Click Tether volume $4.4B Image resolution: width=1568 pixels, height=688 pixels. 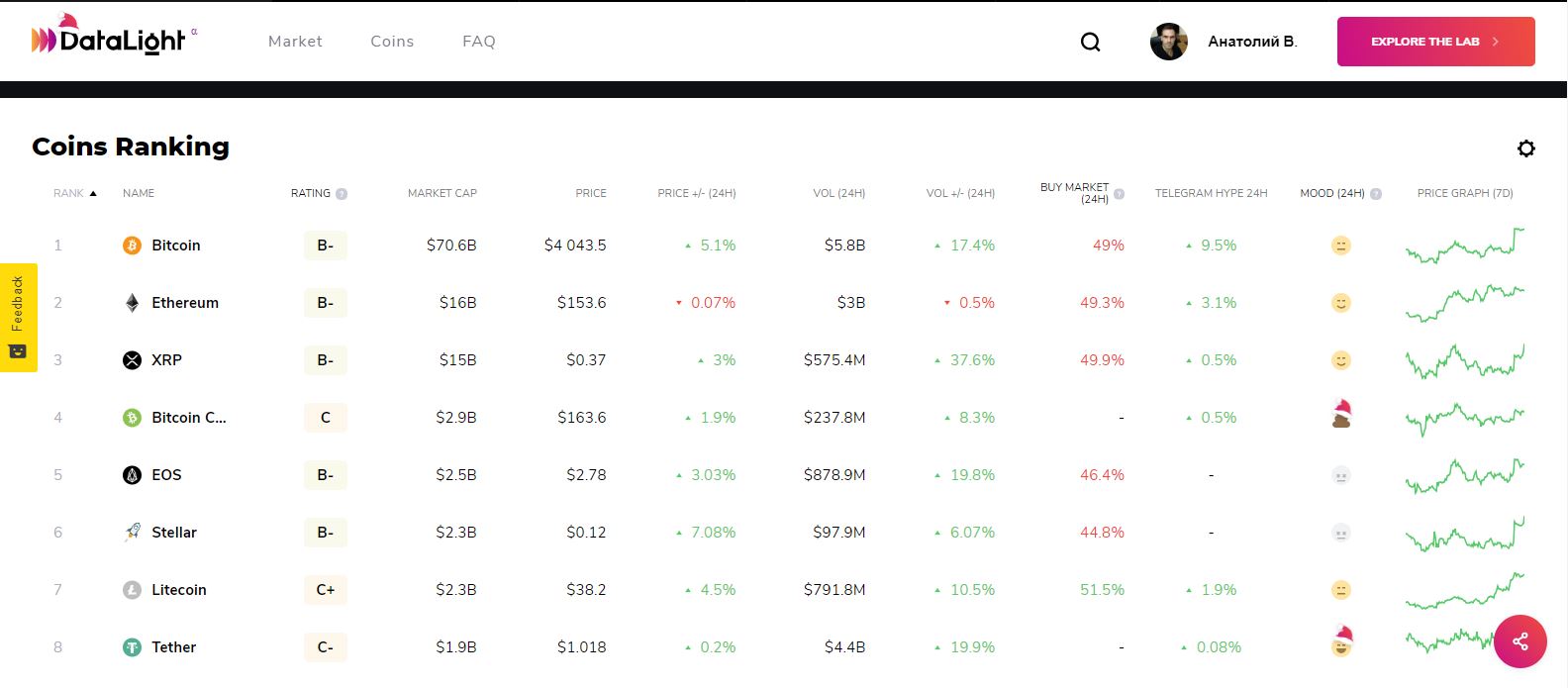pyautogui.click(x=845, y=647)
